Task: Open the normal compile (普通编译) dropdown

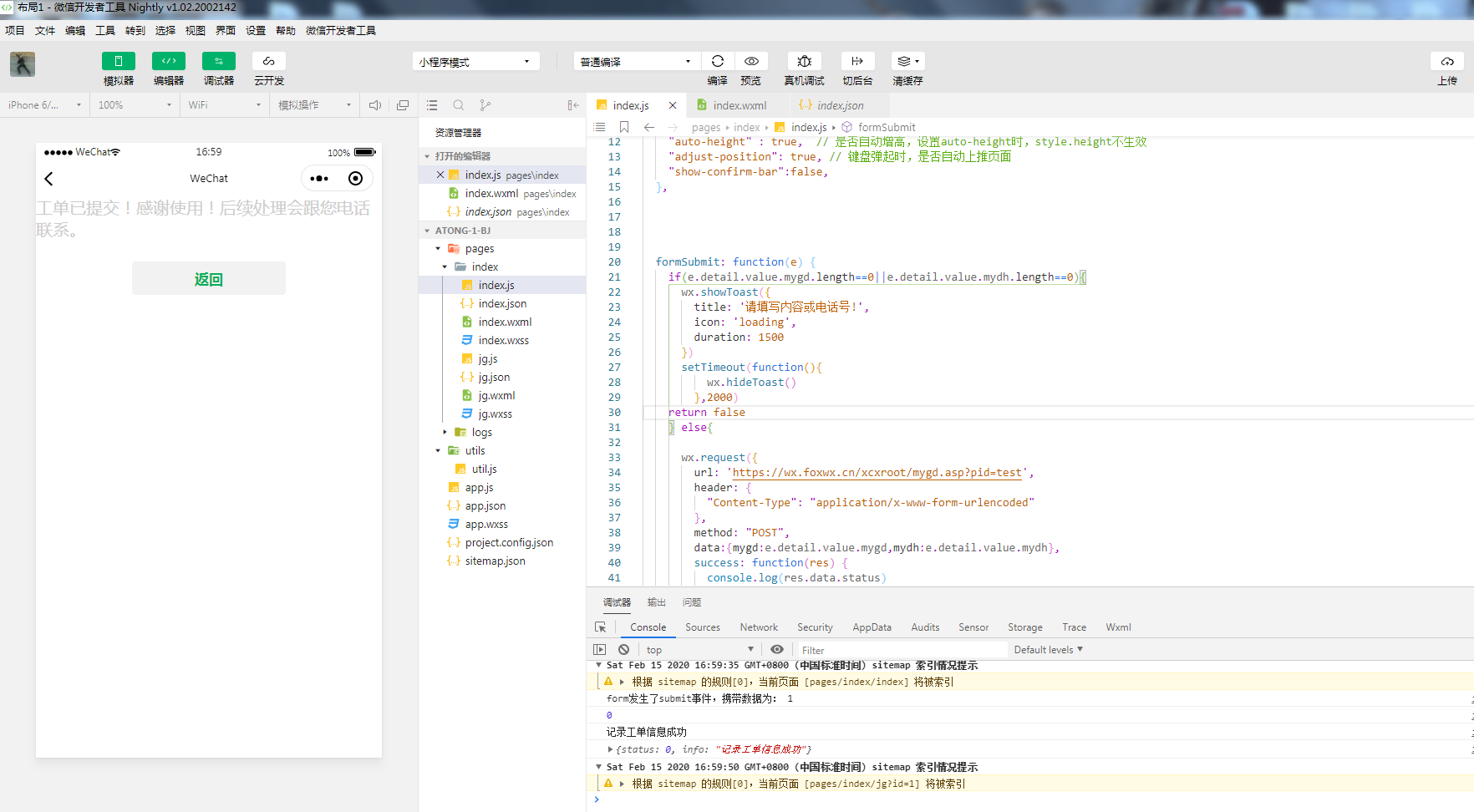Action: (637, 62)
